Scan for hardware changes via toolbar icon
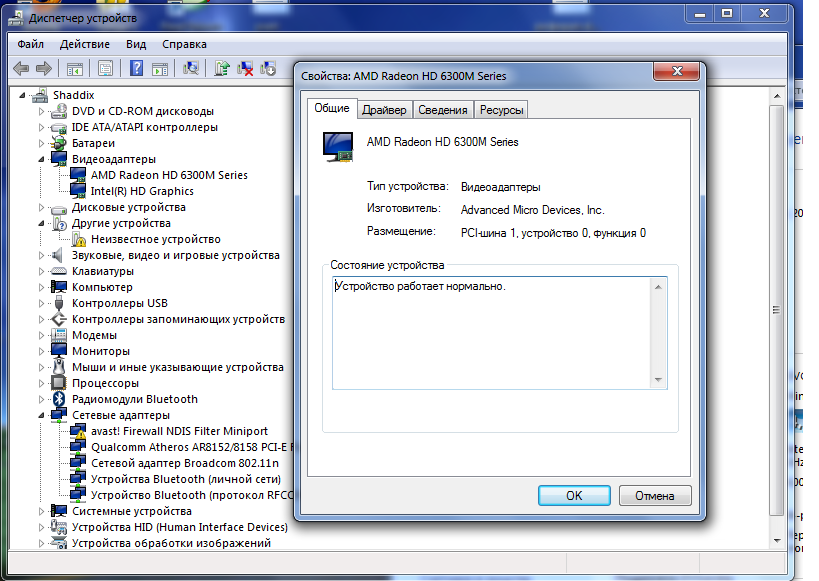This screenshot has width=819, height=581. [x=191, y=68]
